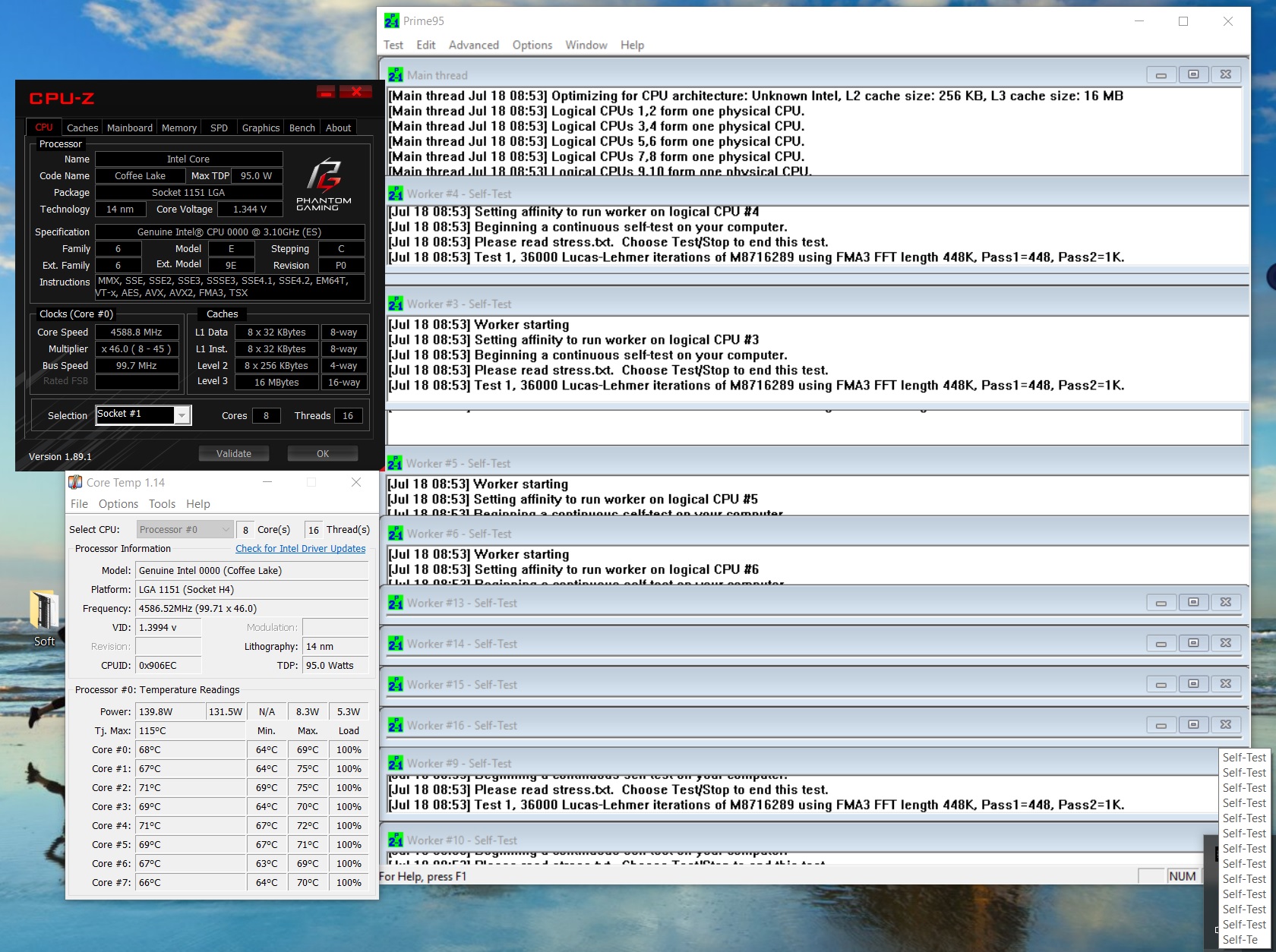Maximize the Main thread child window
This screenshot has height=952, width=1276.
pyautogui.click(x=1192, y=74)
